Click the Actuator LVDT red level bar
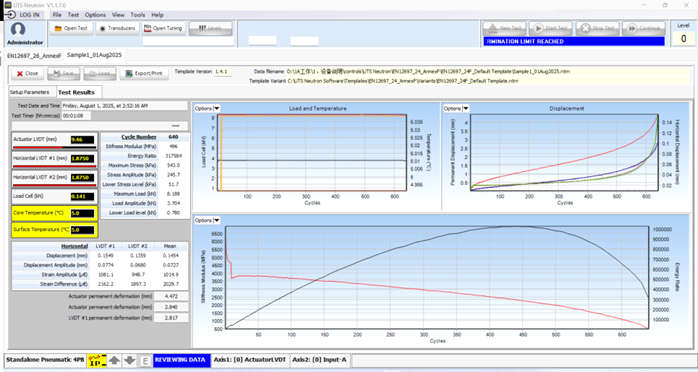The height and width of the screenshot is (372, 698). pyautogui.click(x=54, y=147)
